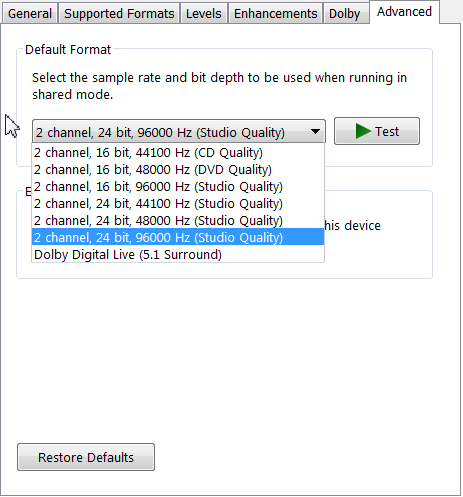Collapse the default format dropdown arrow
This screenshot has width=463, height=497.
point(315,131)
